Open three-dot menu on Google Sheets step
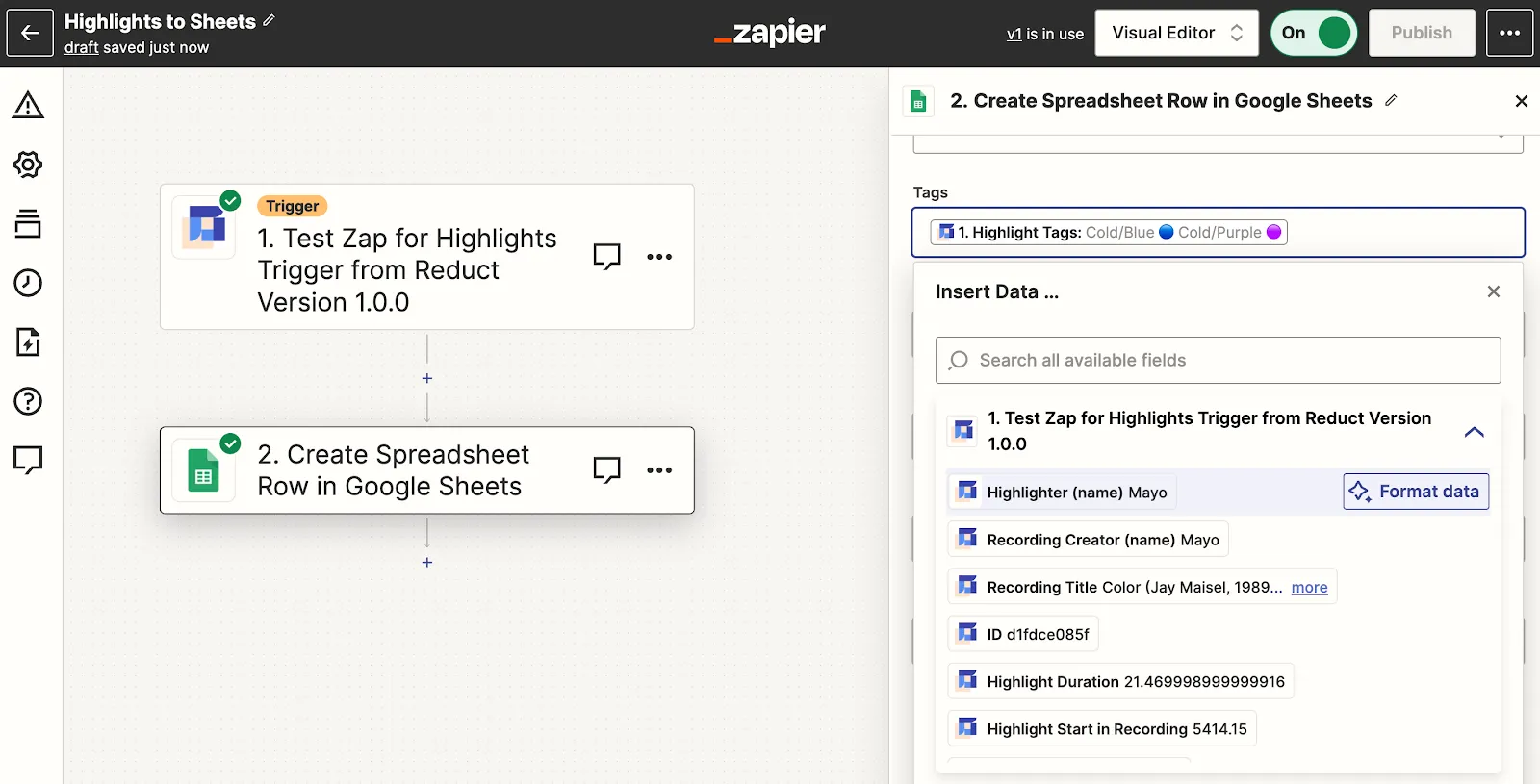This screenshot has width=1540, height=784. pyautogui.click(x=659, y=470)
